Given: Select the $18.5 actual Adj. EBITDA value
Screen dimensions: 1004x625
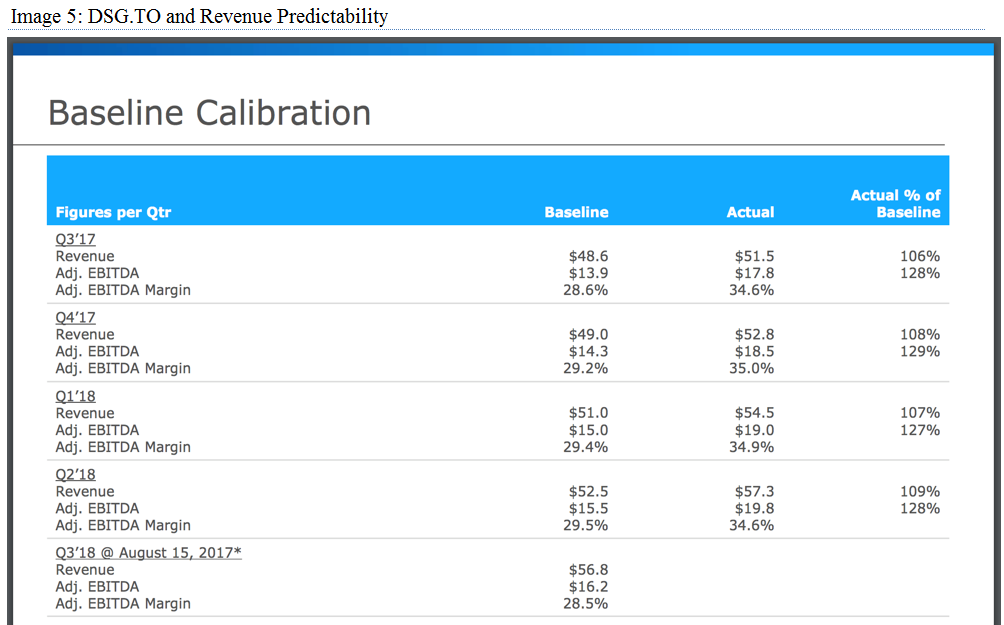Looking at the screenshot, I should [x=754, y=351].
